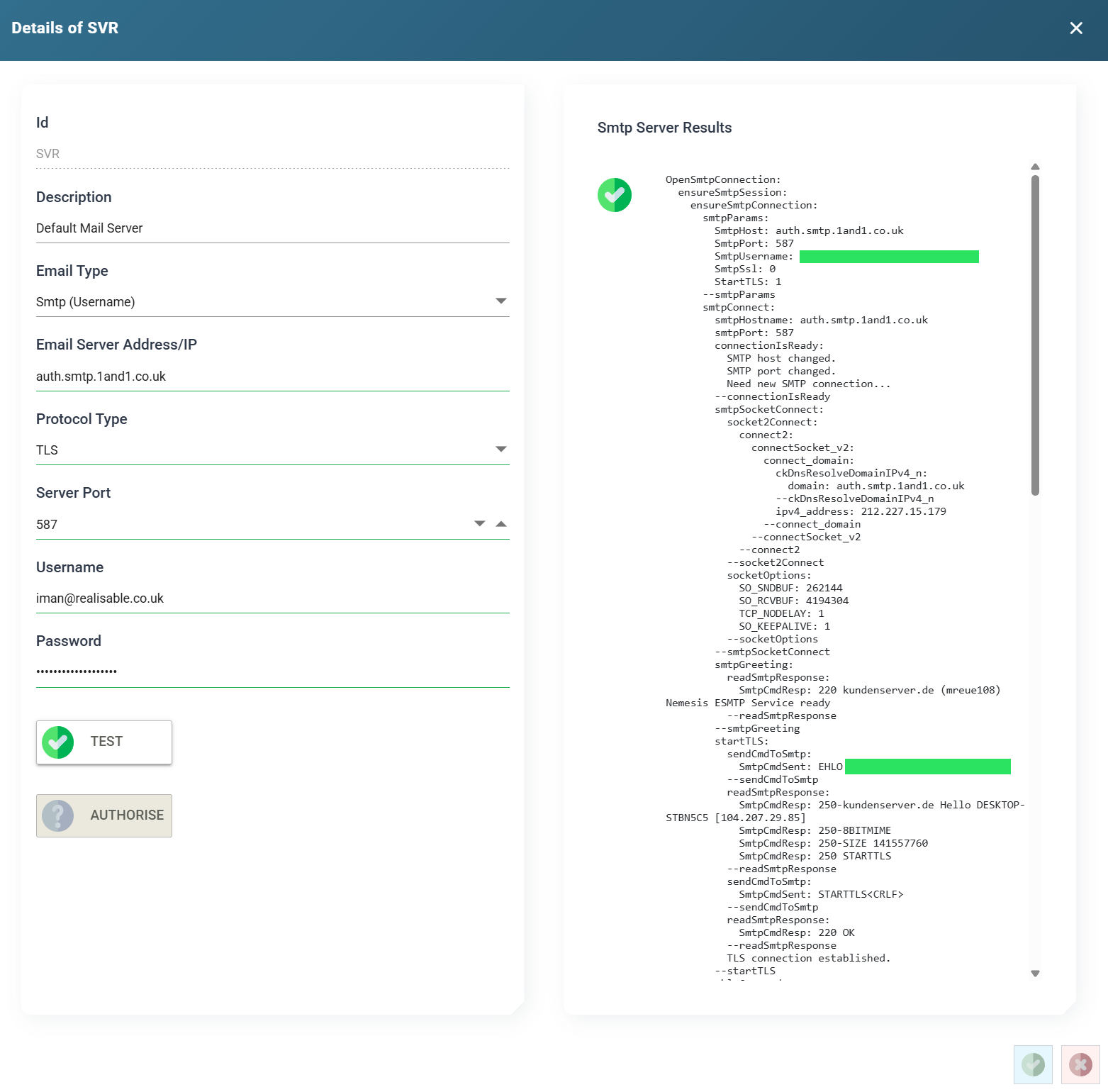Increase Server Port with up arrow
This screenshot has height=1092, width=1108.
tap(501, 524)
